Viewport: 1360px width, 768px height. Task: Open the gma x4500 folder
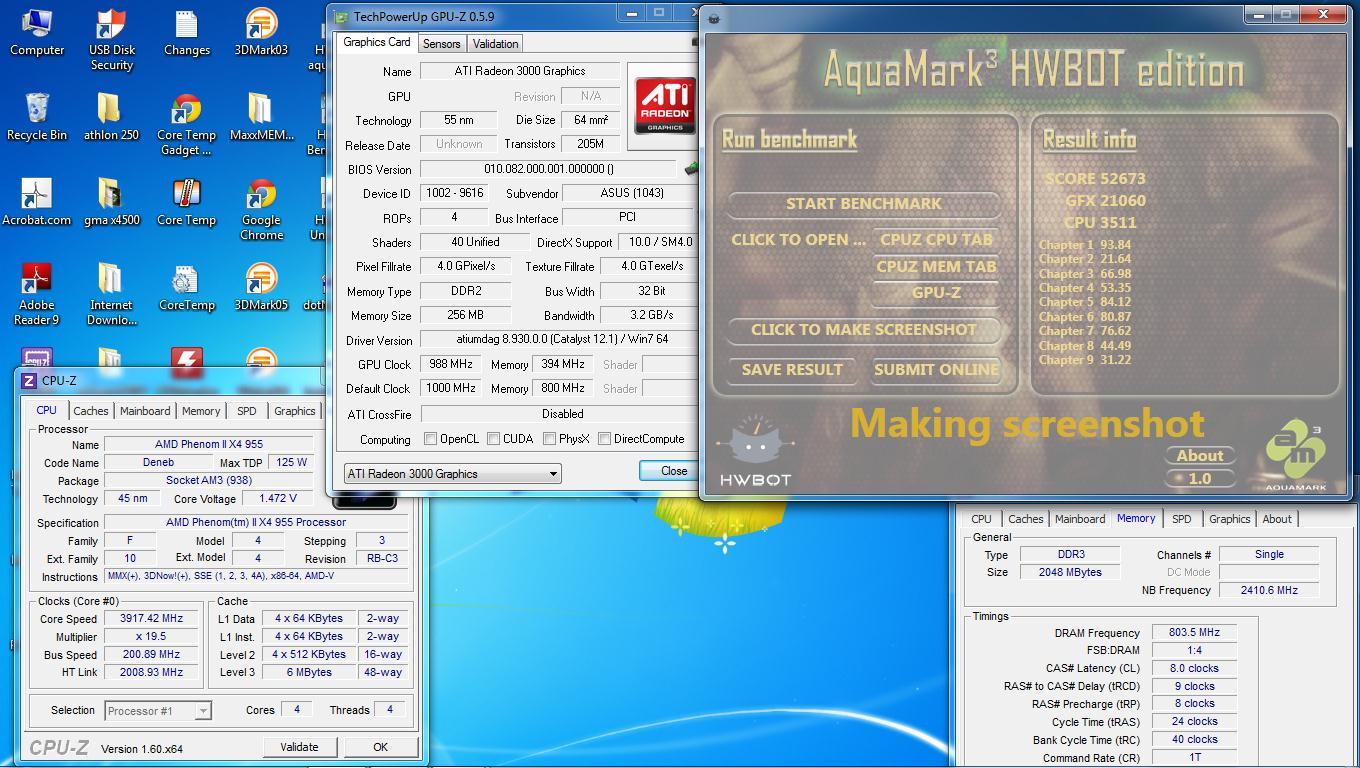[111, 202]
